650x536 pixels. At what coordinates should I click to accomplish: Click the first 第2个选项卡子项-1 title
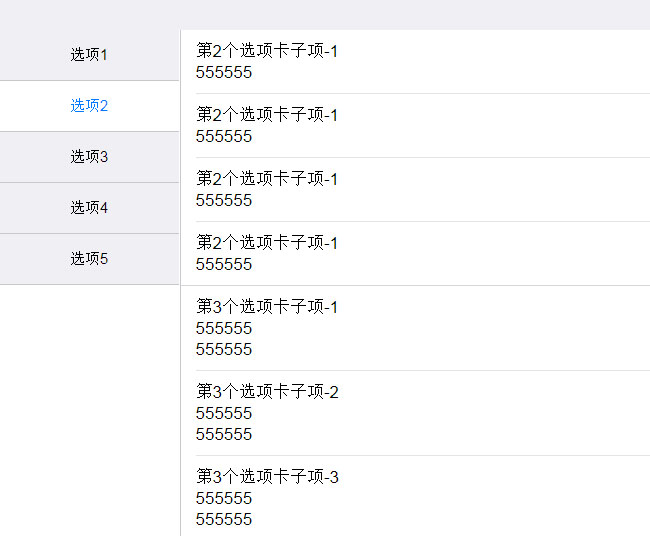point(267,51)
